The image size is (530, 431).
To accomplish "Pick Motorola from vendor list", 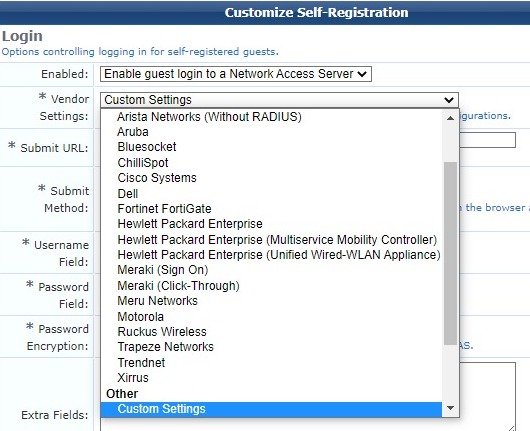I will click(271, 316).
